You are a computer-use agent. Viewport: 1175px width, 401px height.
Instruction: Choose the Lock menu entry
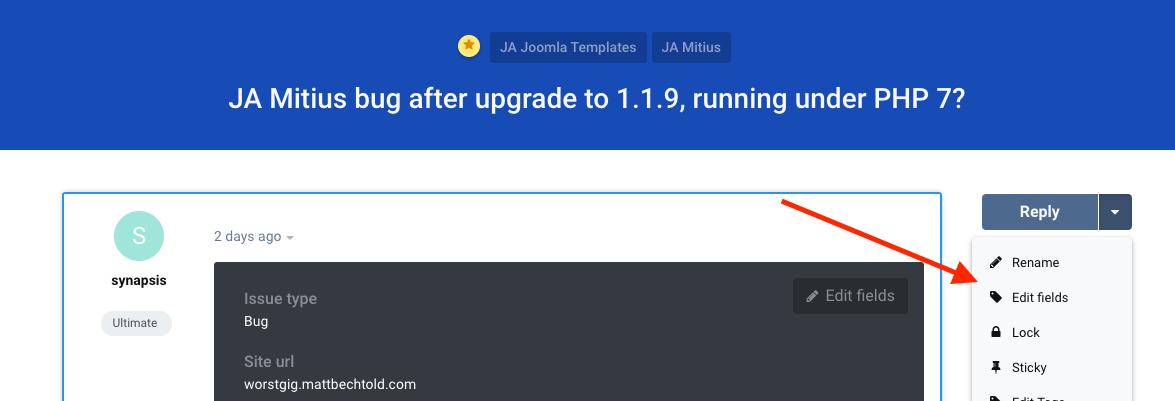(x=1025, y=333)
